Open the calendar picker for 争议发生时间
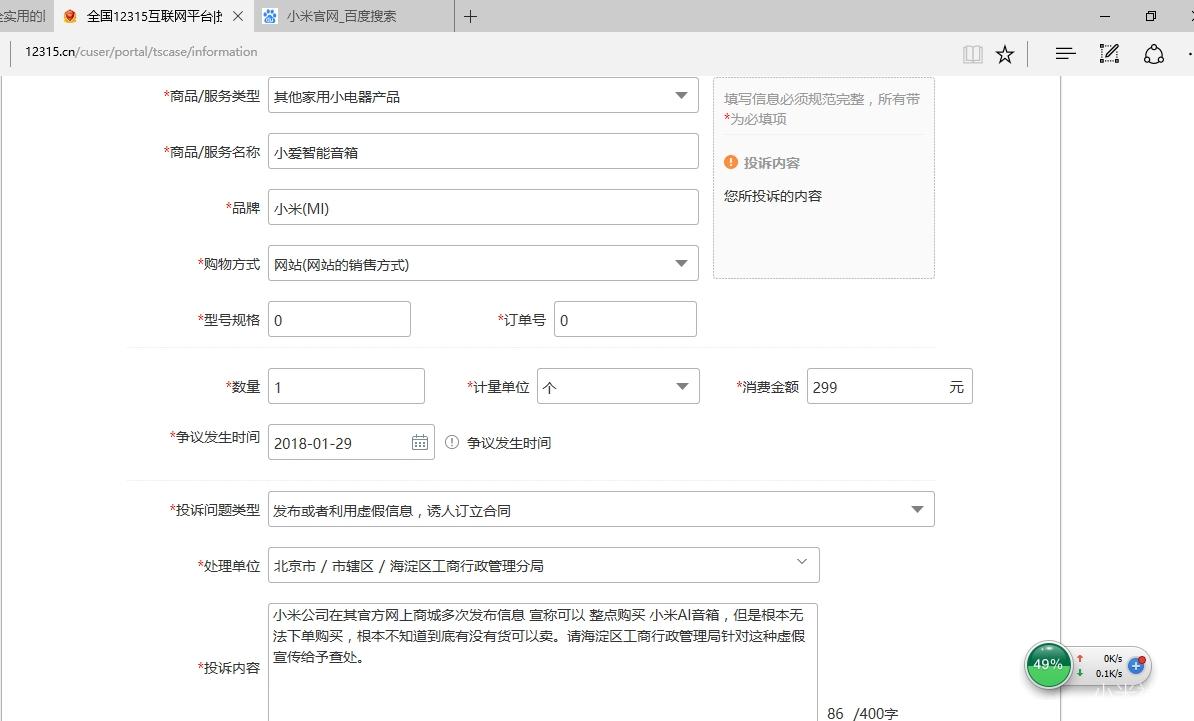Viewport: 1194px width, 721px height. [x=419, y=441]
